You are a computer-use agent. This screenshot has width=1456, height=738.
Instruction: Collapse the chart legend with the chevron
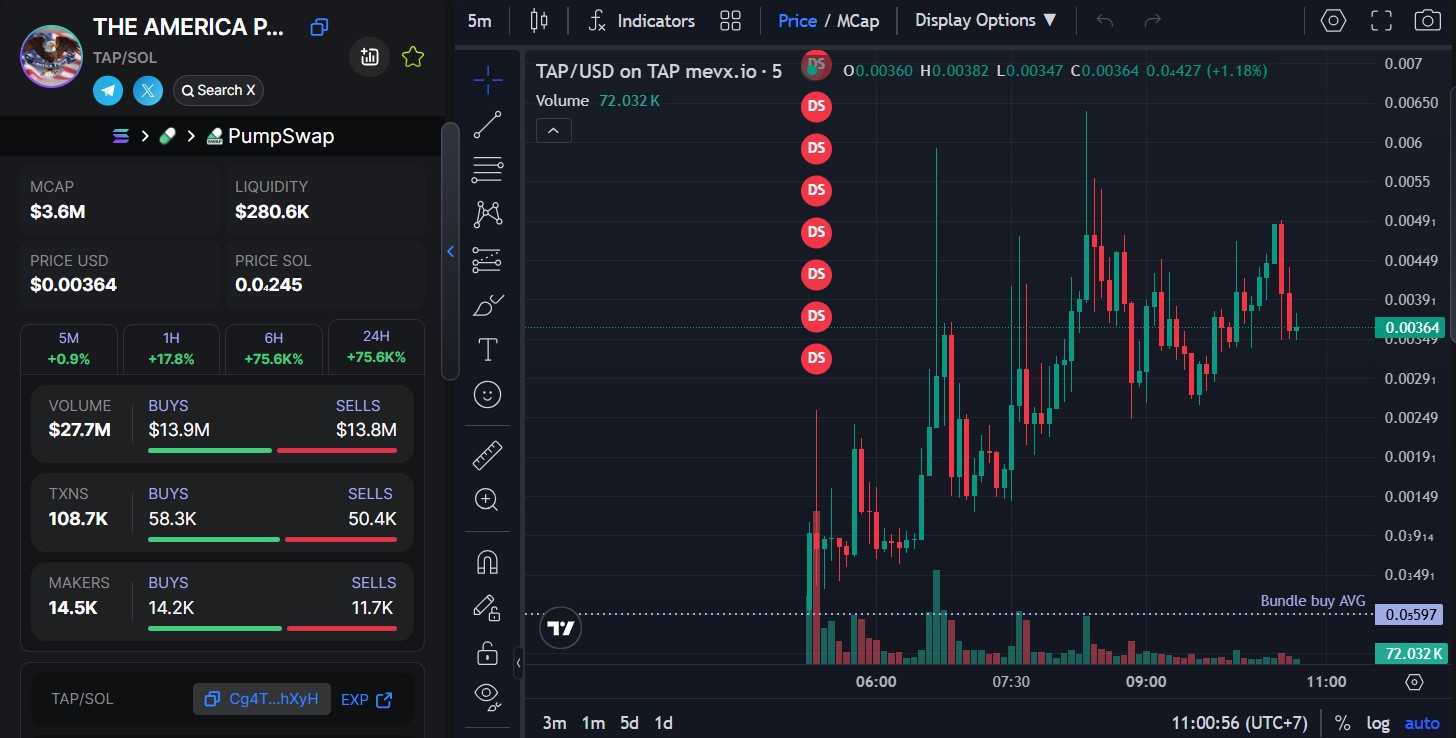pos(554,130)
